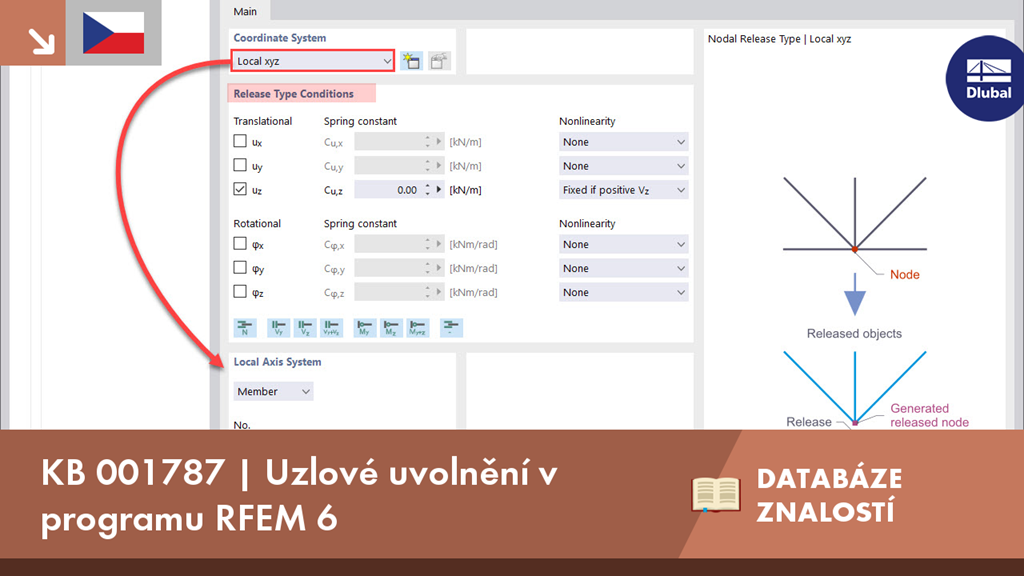
Task: Click the disabled Cu,x spring constant field
Action: 388,142
